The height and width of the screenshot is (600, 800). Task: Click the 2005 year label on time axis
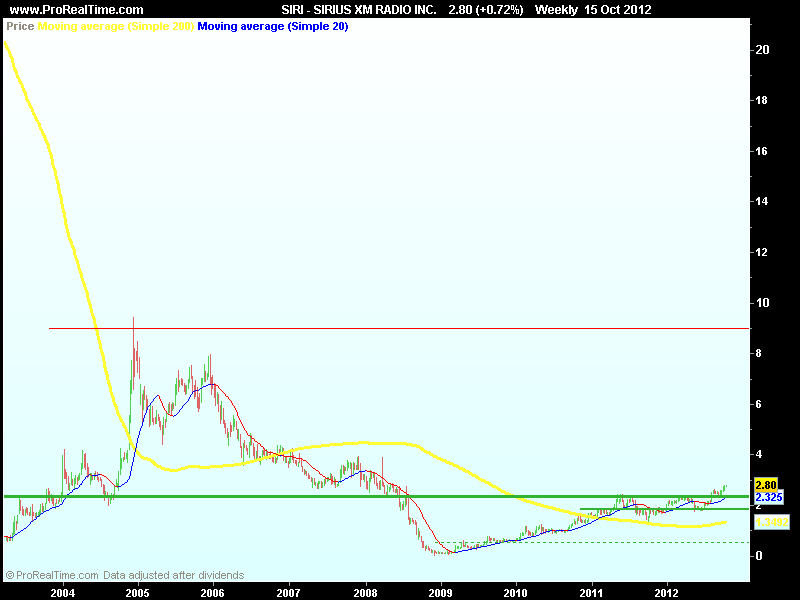[137, 593]
